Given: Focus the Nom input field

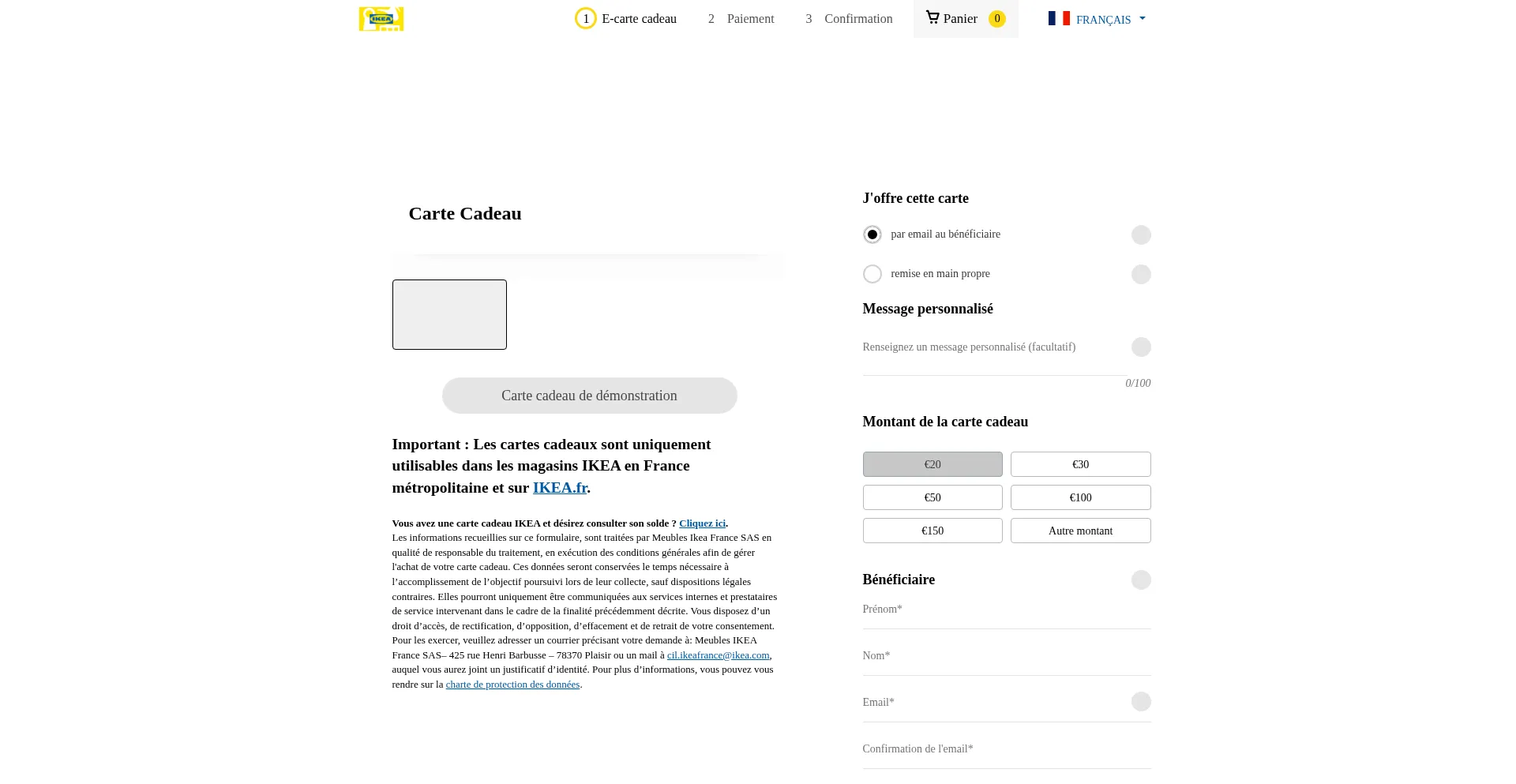Looking at the screenshot, I should [1007, 659].
